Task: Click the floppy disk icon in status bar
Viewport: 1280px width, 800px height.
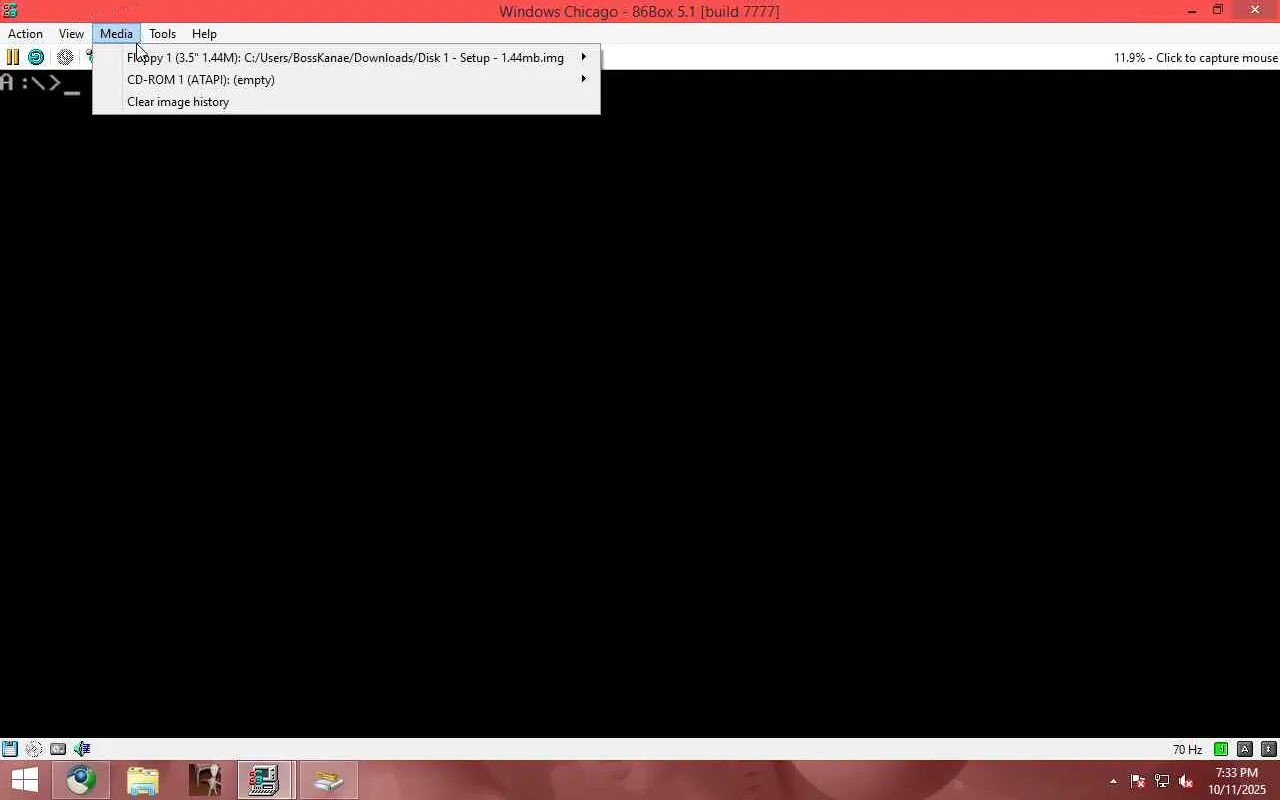Action: coord(10,749)
